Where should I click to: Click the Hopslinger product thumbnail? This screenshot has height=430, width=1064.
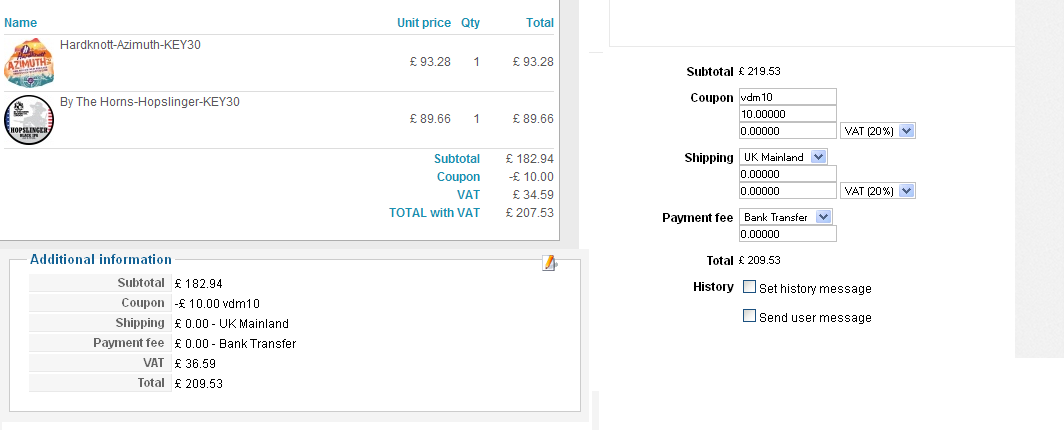[29, 120]
